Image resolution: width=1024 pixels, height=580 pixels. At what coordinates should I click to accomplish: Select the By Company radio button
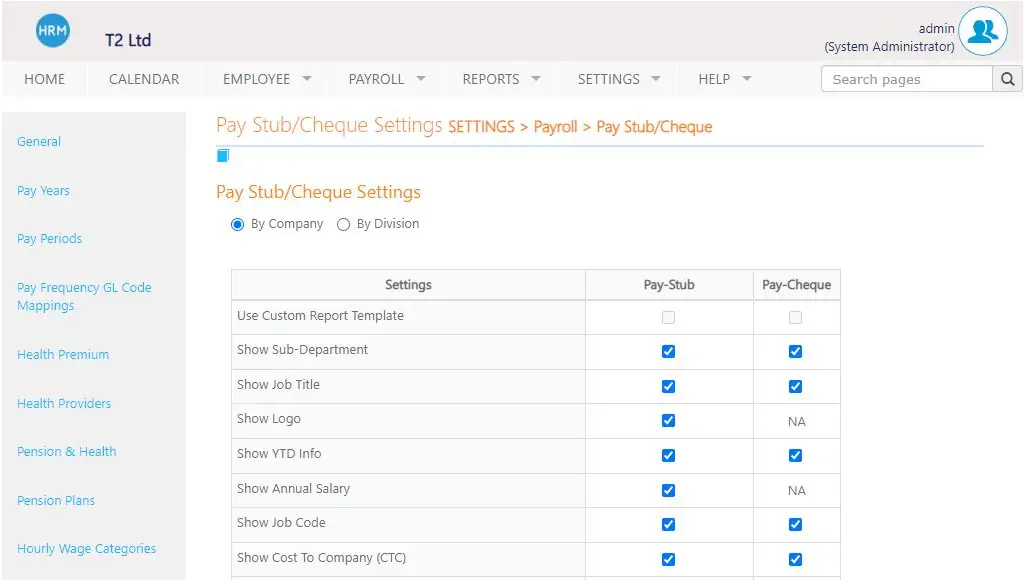click(x=237, y=225)
